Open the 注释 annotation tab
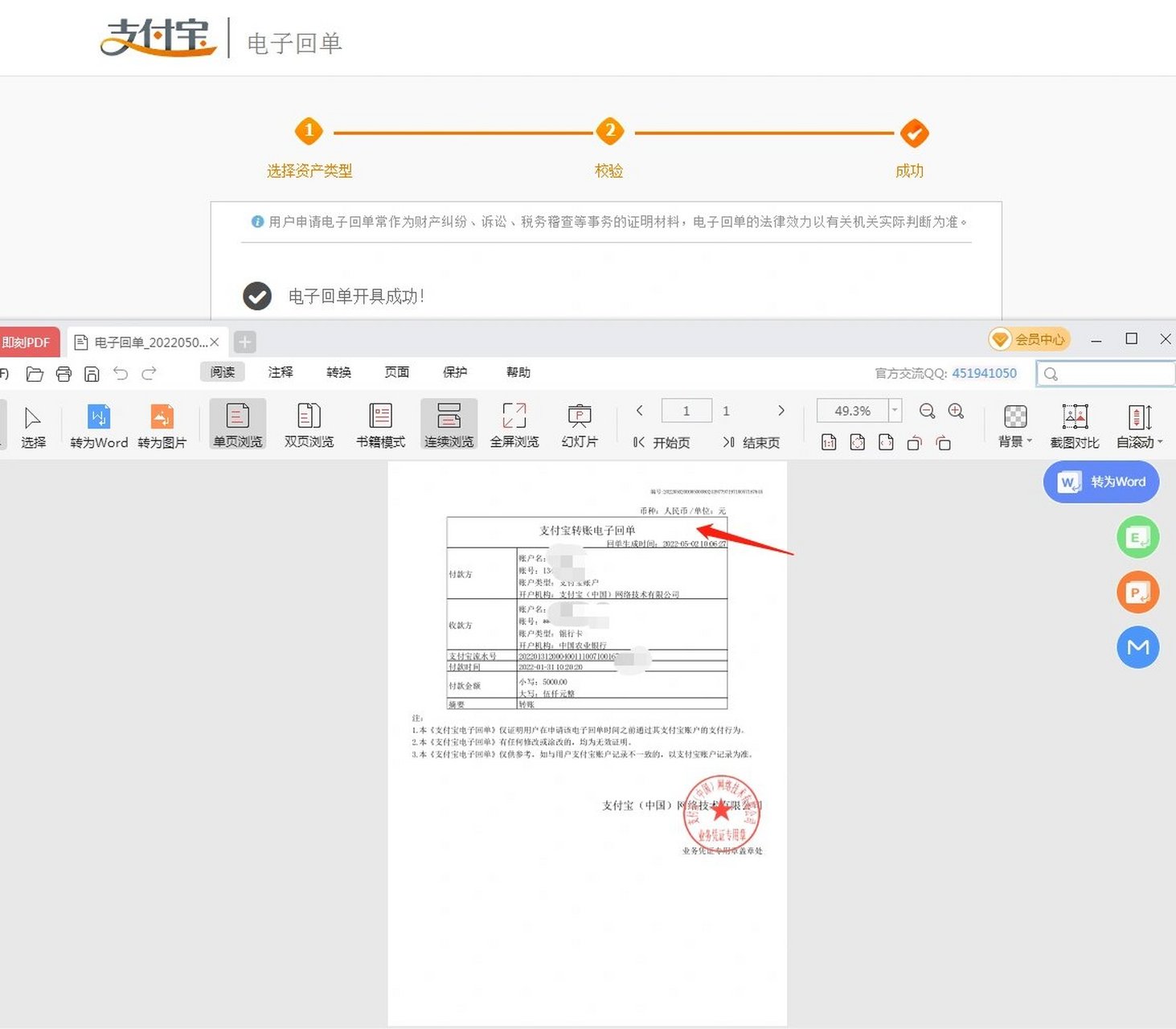Viewport: 1176px width, 1029px height. (281, 372)
